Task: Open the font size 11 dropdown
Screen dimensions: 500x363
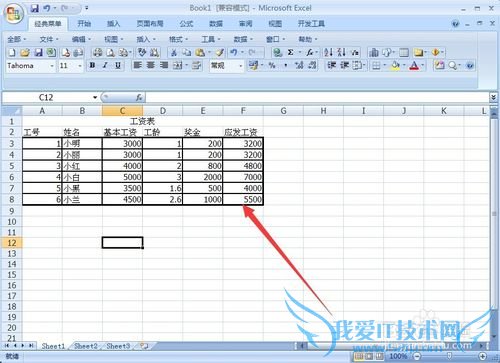Action: pos(80,66)
